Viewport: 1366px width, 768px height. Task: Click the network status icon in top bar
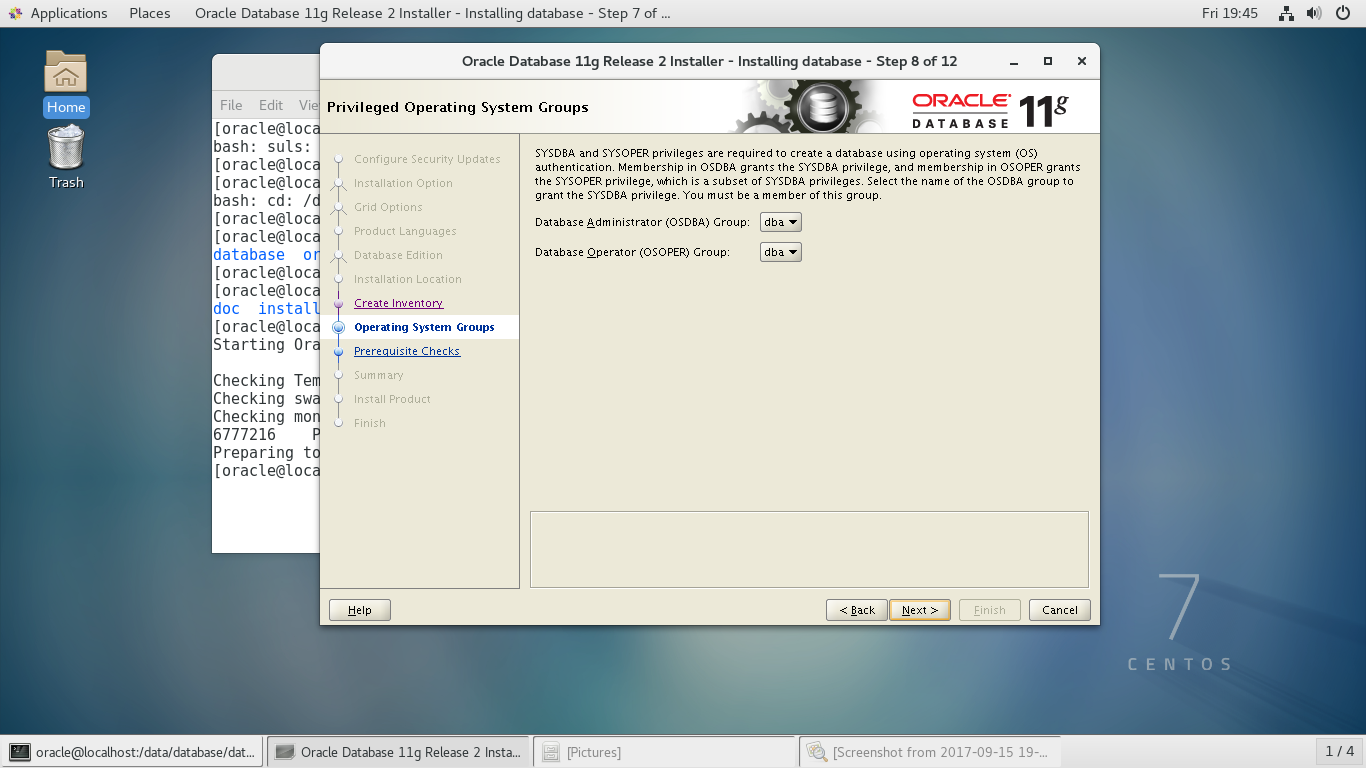tap(1287, 13)
